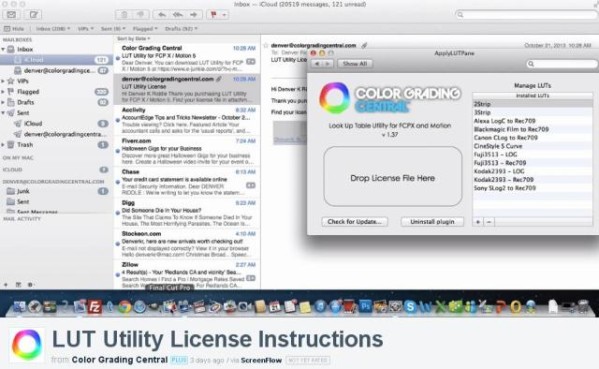Click the Color Grading Central author link

[x=120, y=360]
